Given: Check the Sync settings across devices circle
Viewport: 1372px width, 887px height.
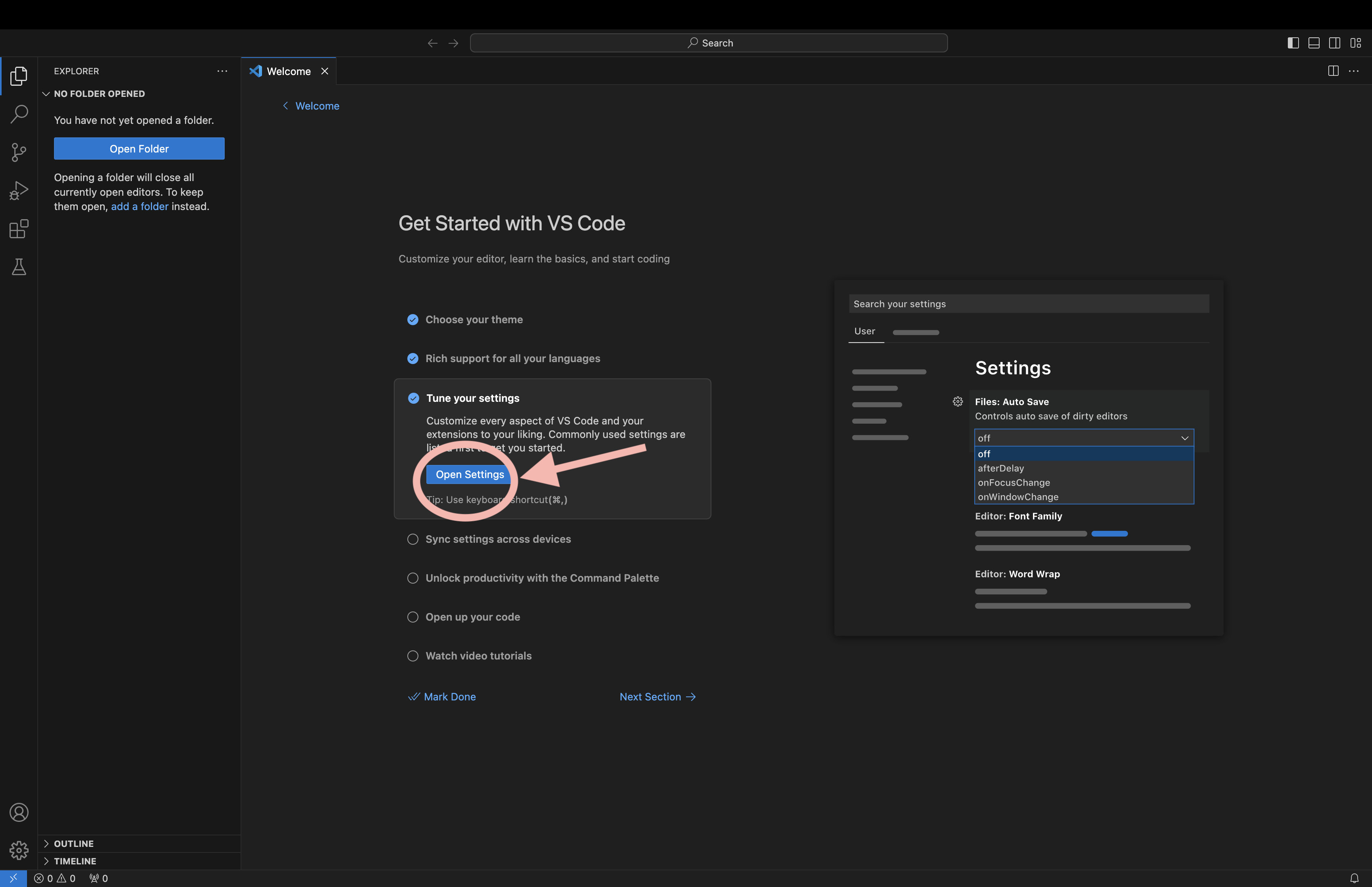Looking at the screenshot, I should (413, 539).
